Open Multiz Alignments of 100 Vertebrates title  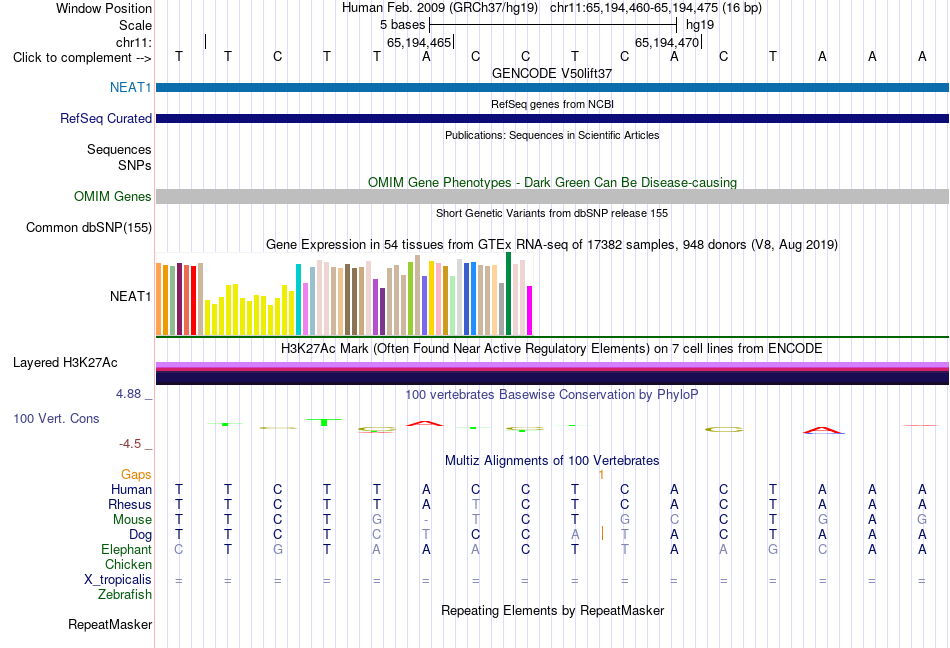click(x=552, y=460)
